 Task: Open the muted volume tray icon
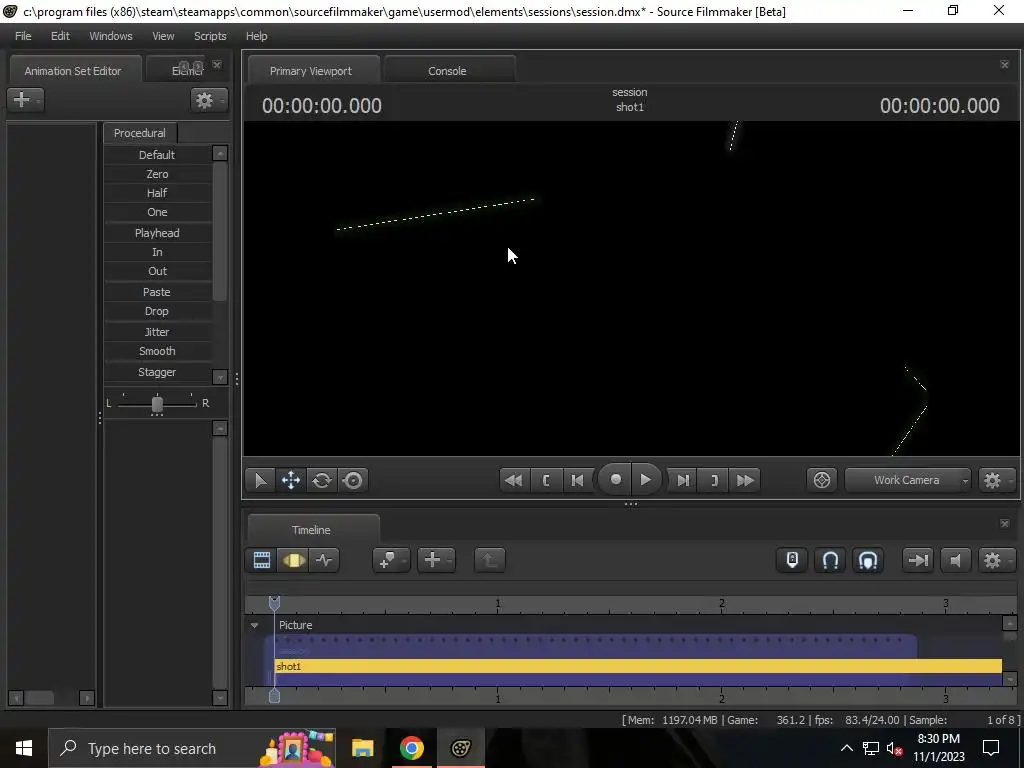pos(894,748)
